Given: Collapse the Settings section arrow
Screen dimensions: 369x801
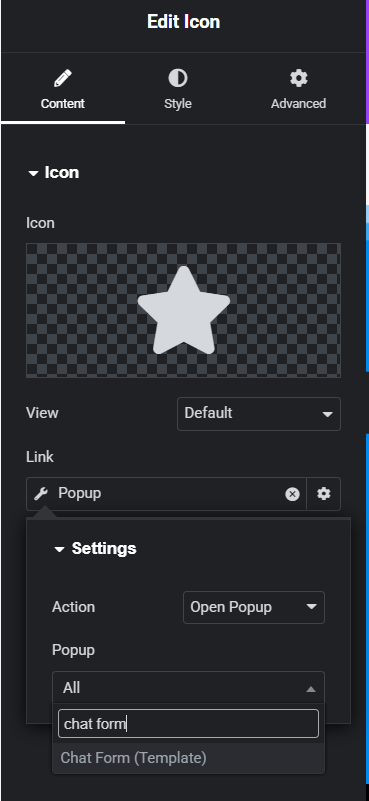Looking at the screenshot, I should coord(59,549).
